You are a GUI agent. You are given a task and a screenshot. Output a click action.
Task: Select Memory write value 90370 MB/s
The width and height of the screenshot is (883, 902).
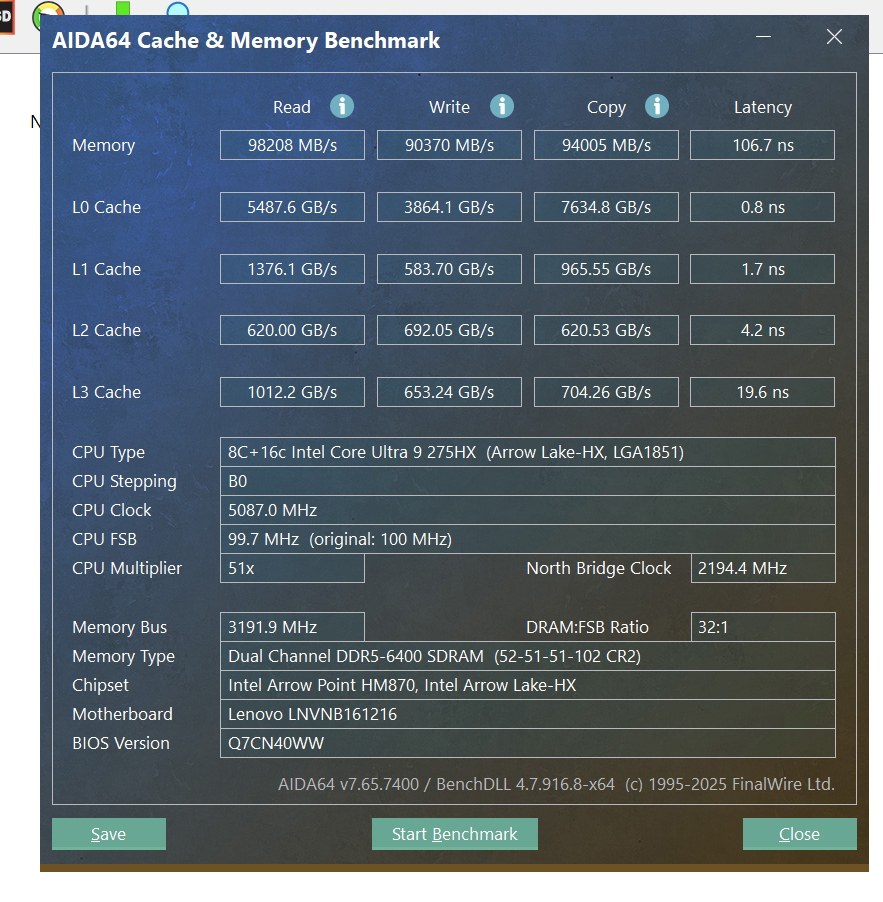click(x=449, y=145)
